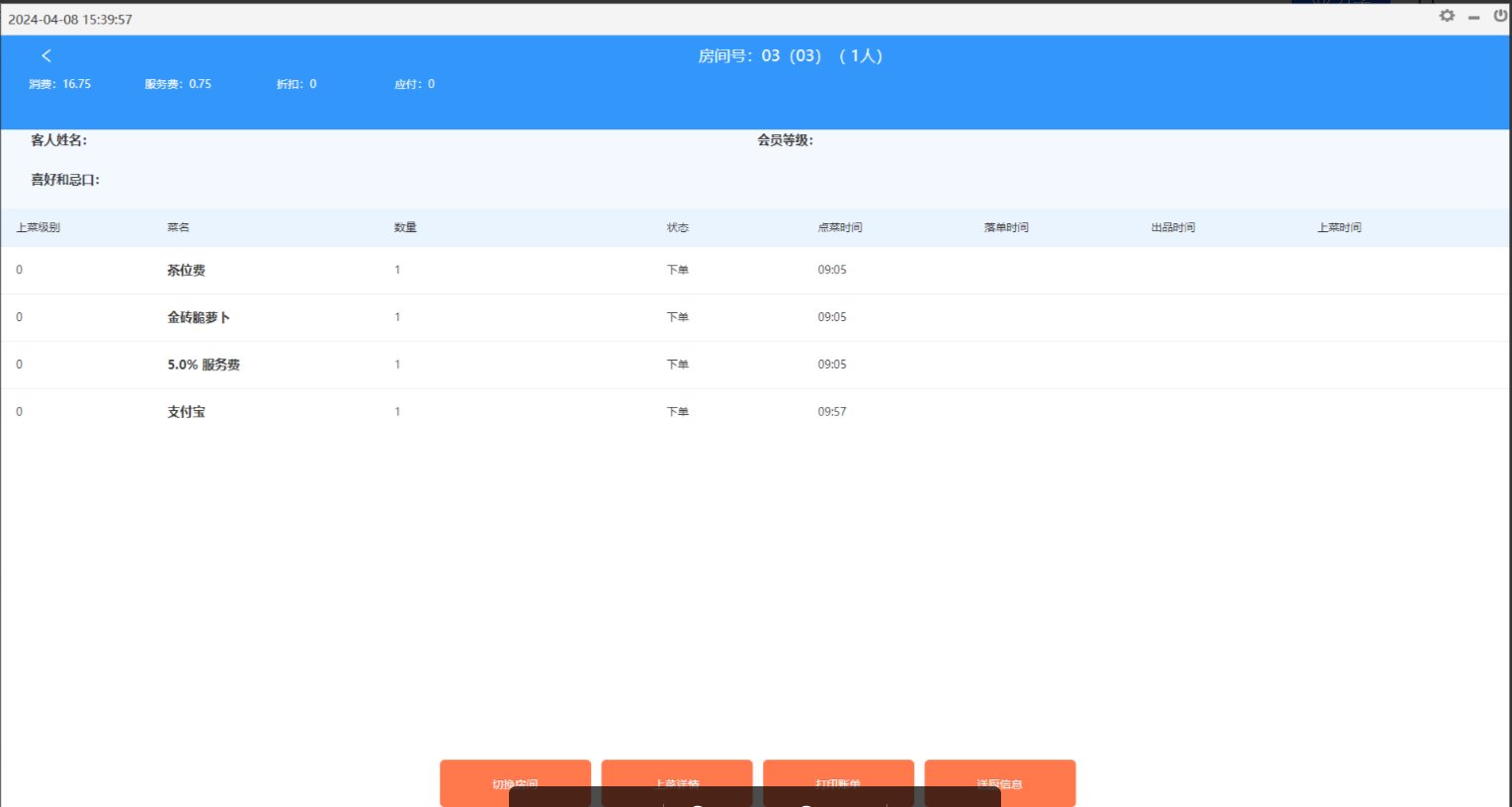Viewport: 1512px width, 807px height.
Task: Click the 09:57 order time cell
Action: 831,412
